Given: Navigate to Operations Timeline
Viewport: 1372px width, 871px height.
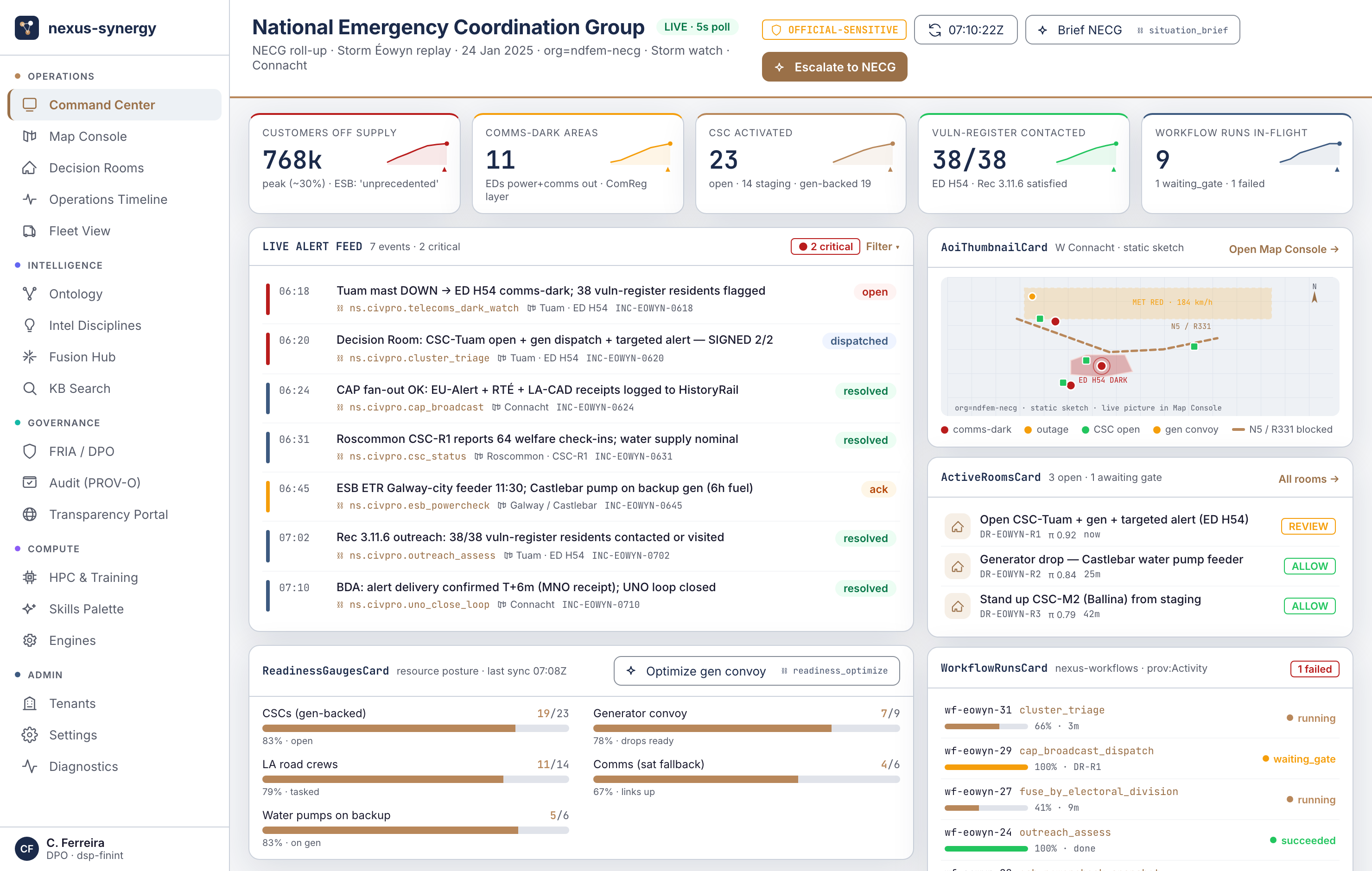Looking at the screenshot, I should [x=114, y=199].
